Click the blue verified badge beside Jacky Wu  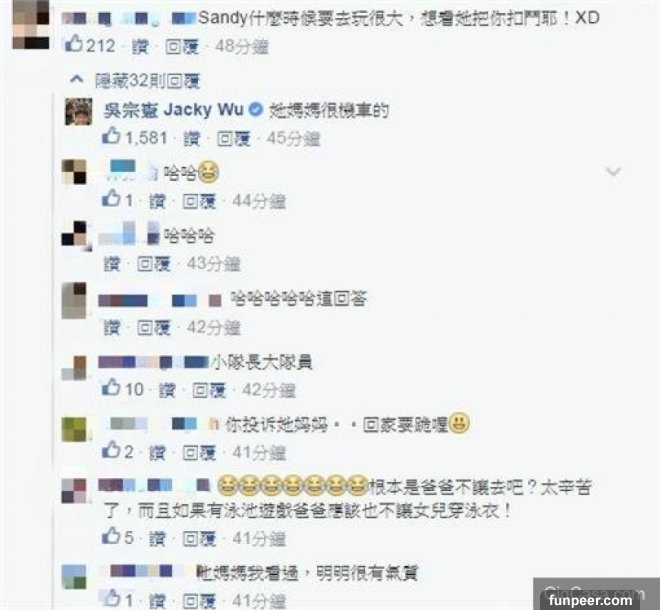pos(255,110)
